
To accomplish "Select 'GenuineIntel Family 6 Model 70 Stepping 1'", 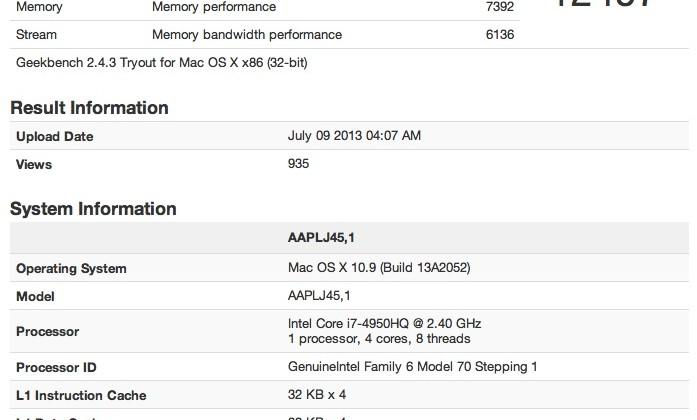I will pyautogui.click(x=413, y=367).
